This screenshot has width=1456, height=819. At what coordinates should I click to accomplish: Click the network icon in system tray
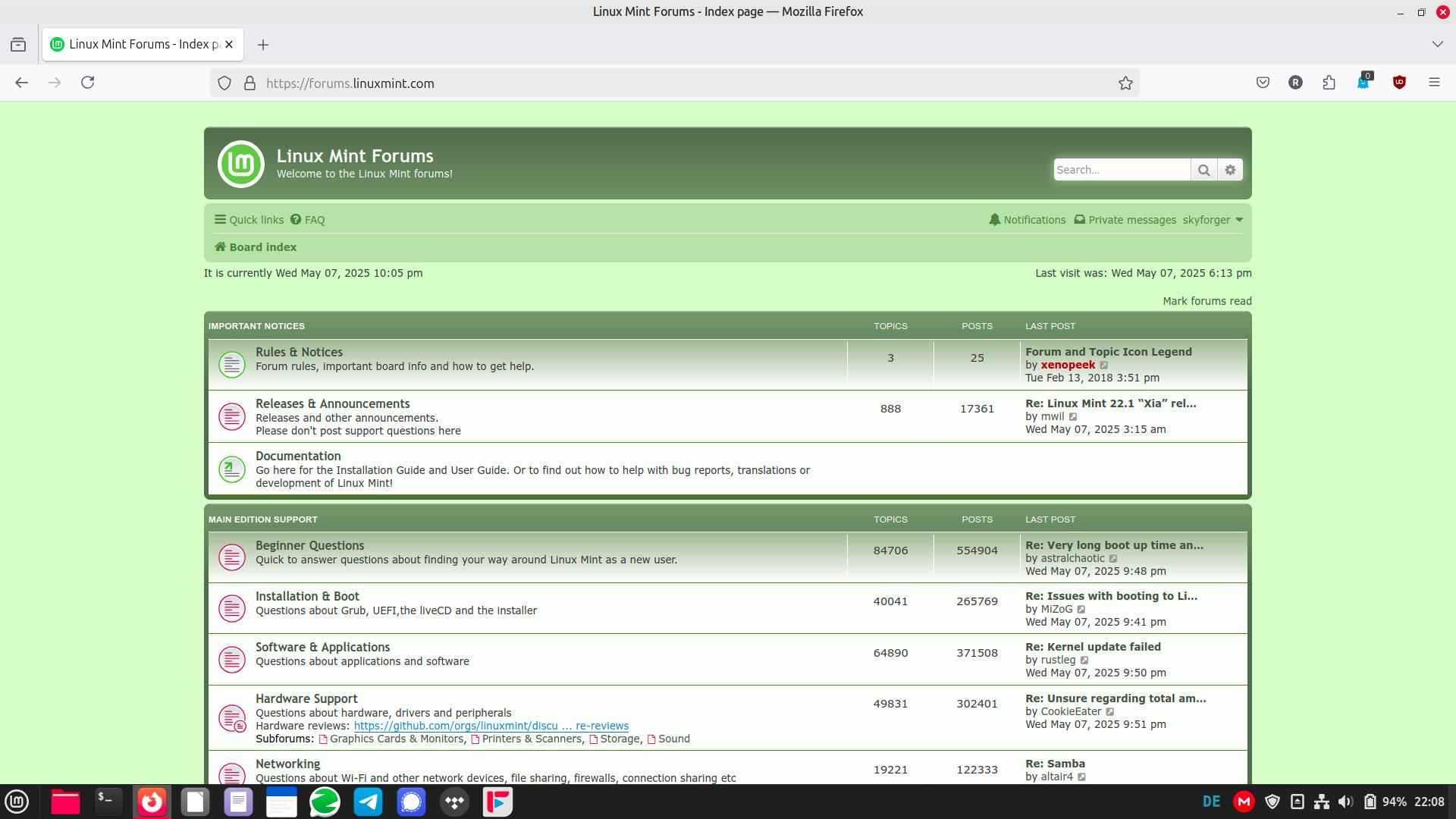1322,802
